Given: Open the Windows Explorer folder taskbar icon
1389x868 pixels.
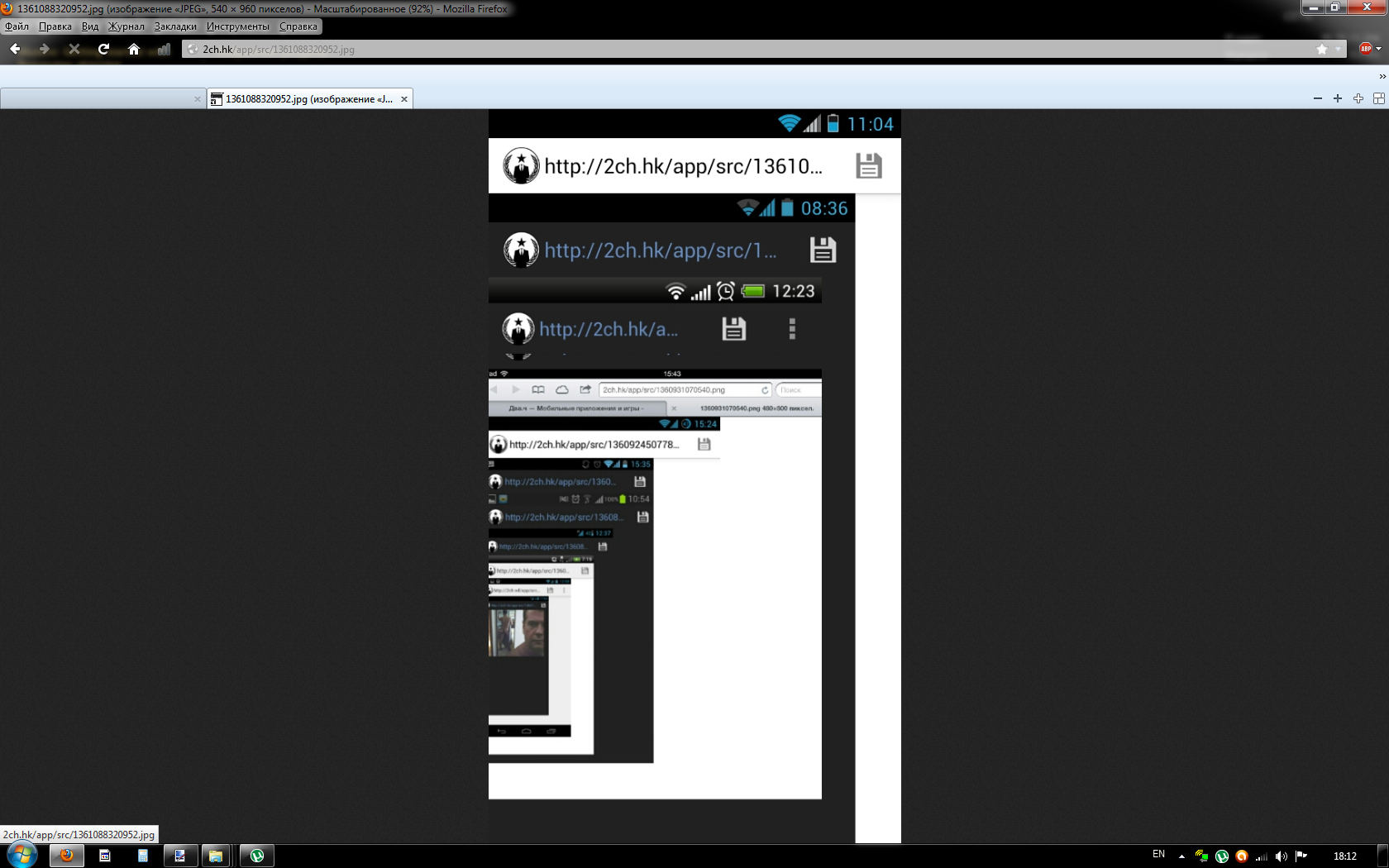Looking at the screenshot, I should (x=216, y=856).
